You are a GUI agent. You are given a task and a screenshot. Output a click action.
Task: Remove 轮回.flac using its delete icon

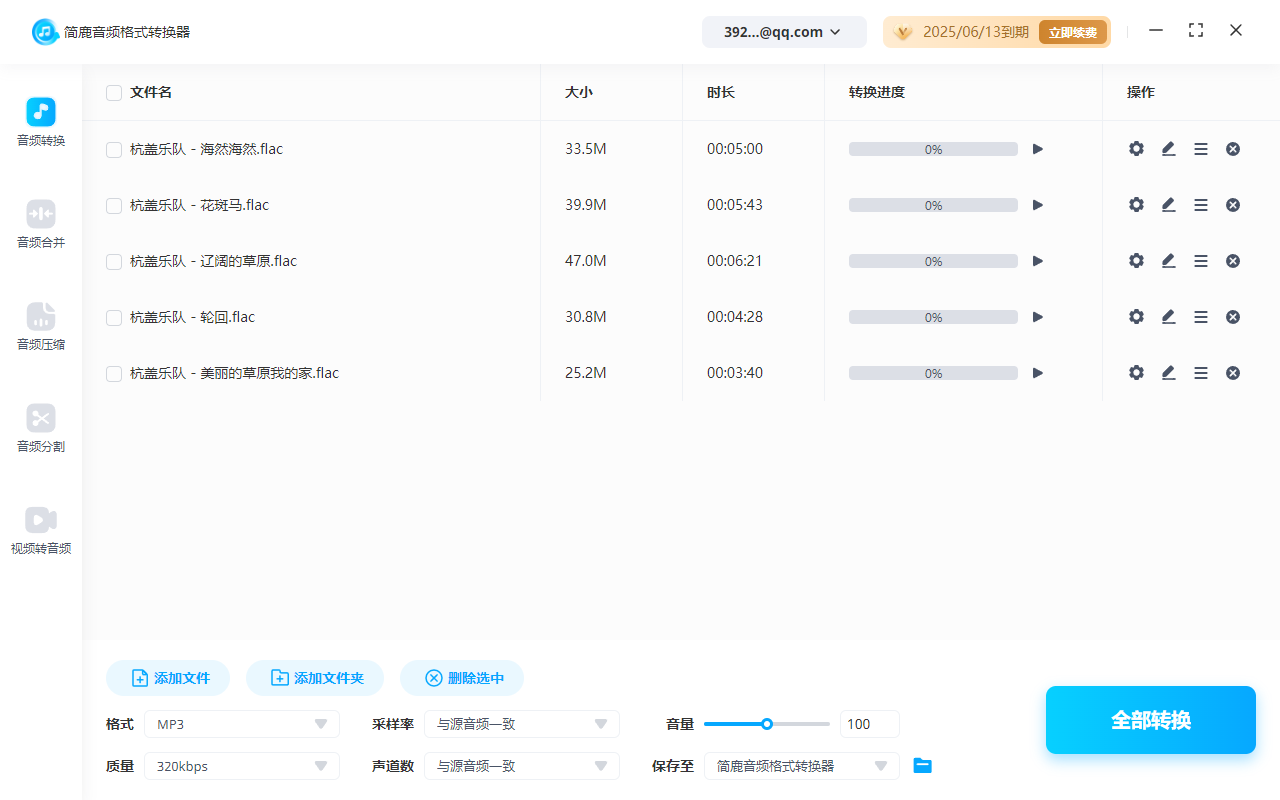click(x=1232, y=316)
